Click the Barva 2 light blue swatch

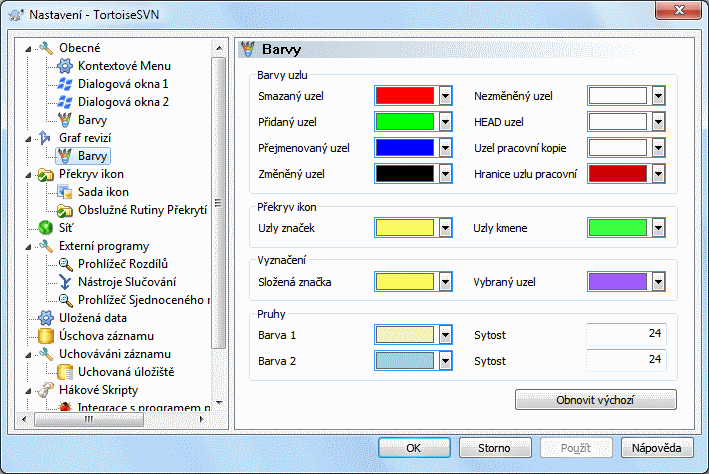click(x=405, y=361)
